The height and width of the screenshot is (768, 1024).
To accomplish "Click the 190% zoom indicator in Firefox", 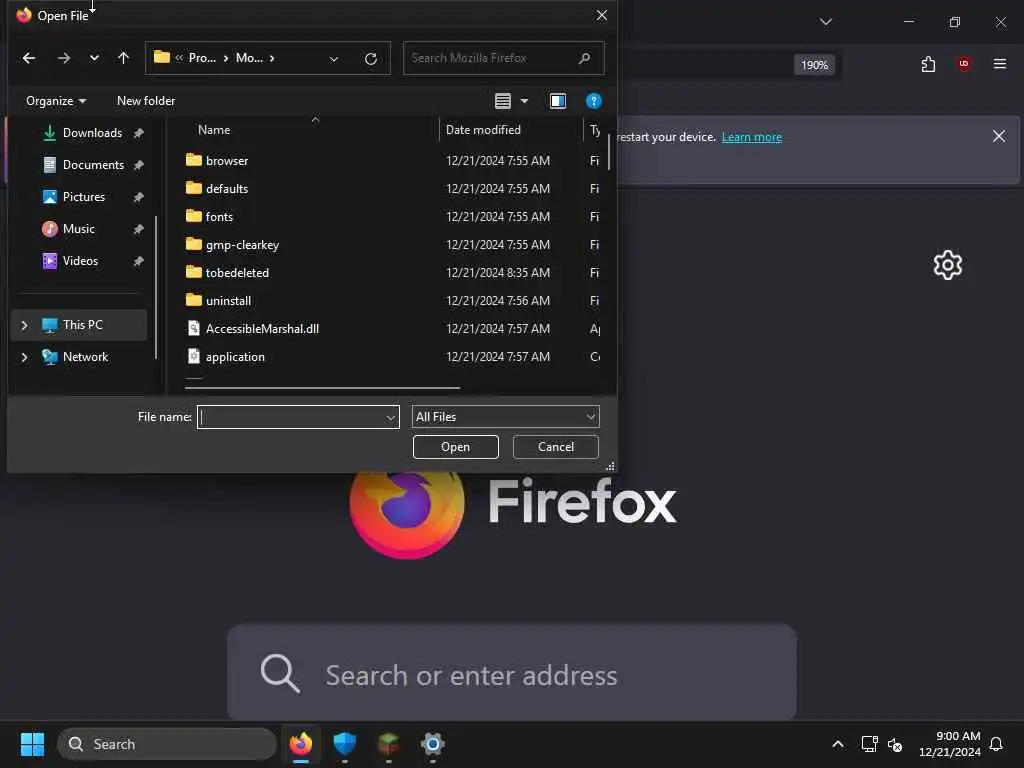I will 814,65.
